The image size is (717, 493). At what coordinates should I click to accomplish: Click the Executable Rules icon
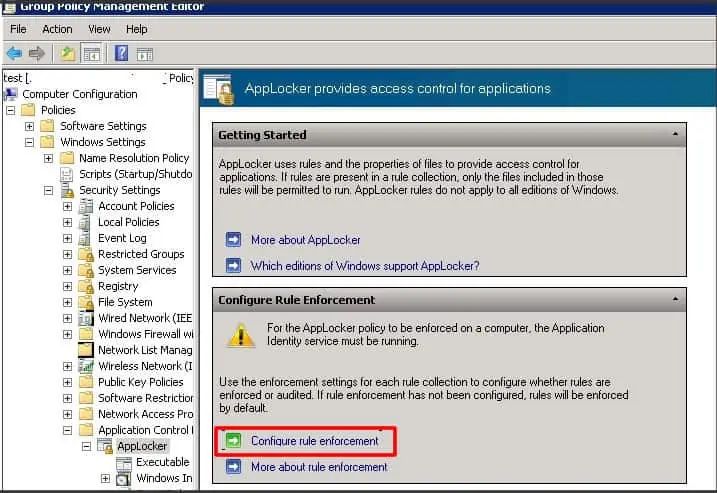[x=123, y=462]
